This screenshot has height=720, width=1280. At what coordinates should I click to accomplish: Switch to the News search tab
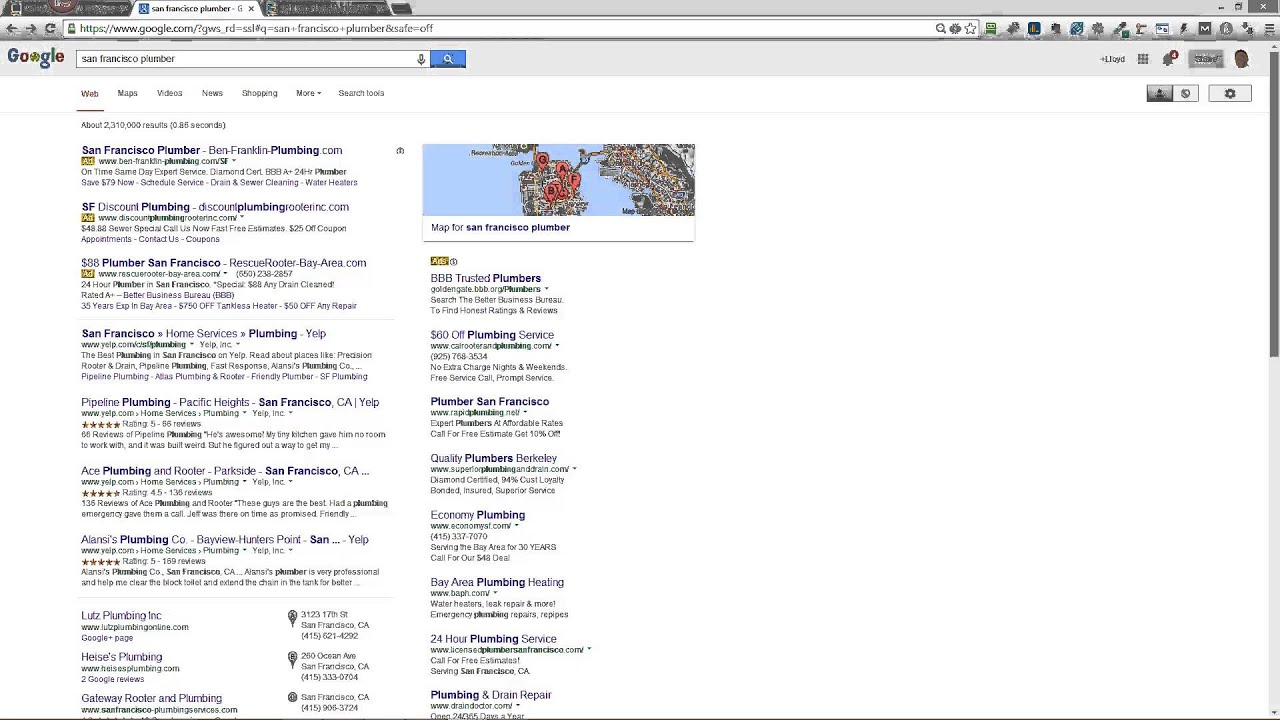click(212, 93)
